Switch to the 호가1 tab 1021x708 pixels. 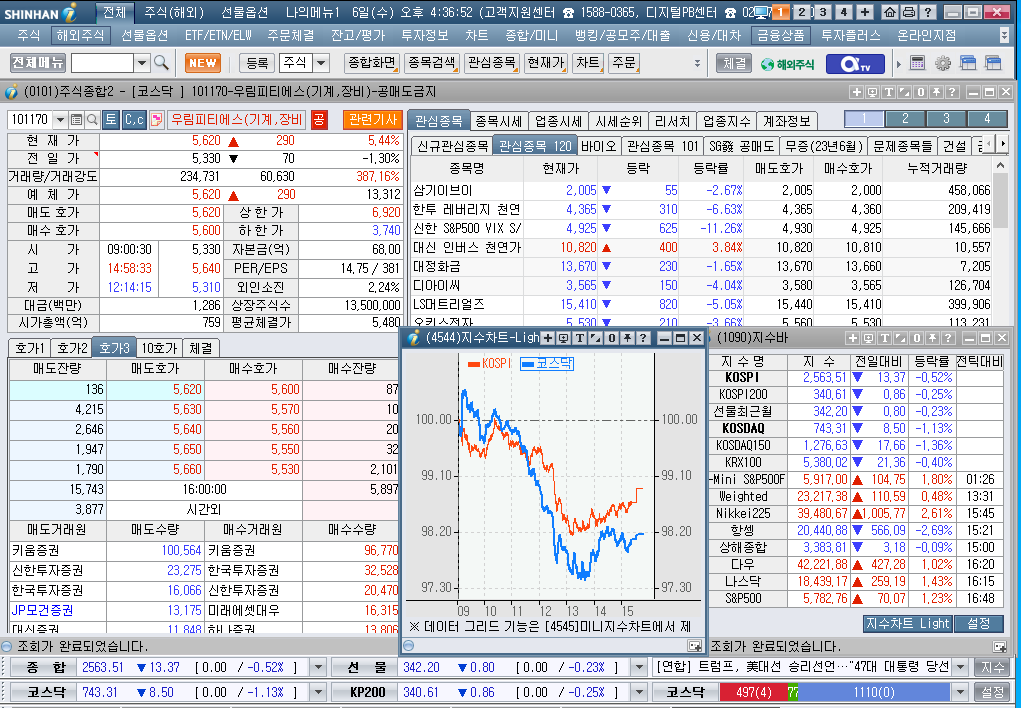(x=29, y=348)
